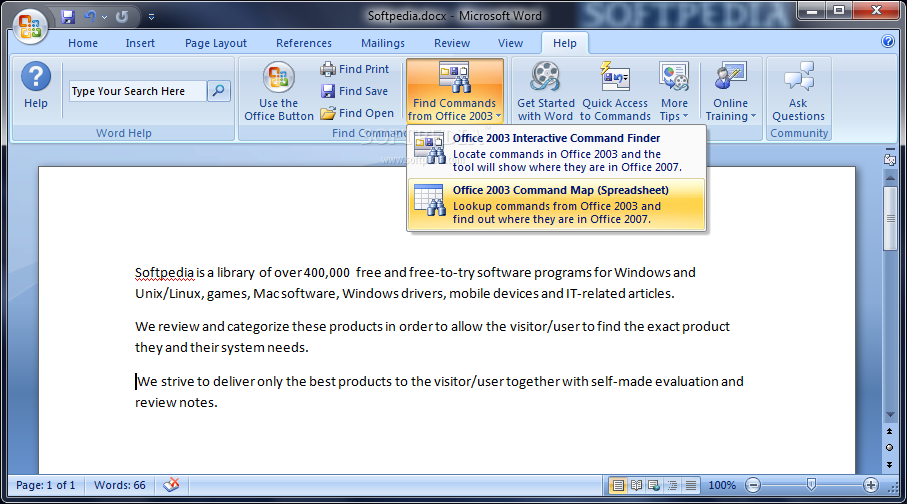This screenshot has width=907, height=504.
Task: Open Word Help with the large question mark button
Action: [36, 86]
